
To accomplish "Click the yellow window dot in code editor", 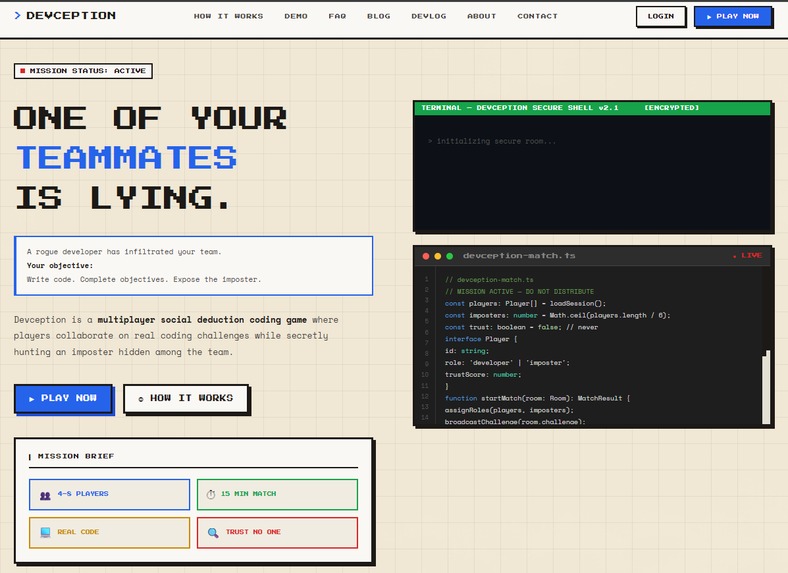I will click(438, 256).
